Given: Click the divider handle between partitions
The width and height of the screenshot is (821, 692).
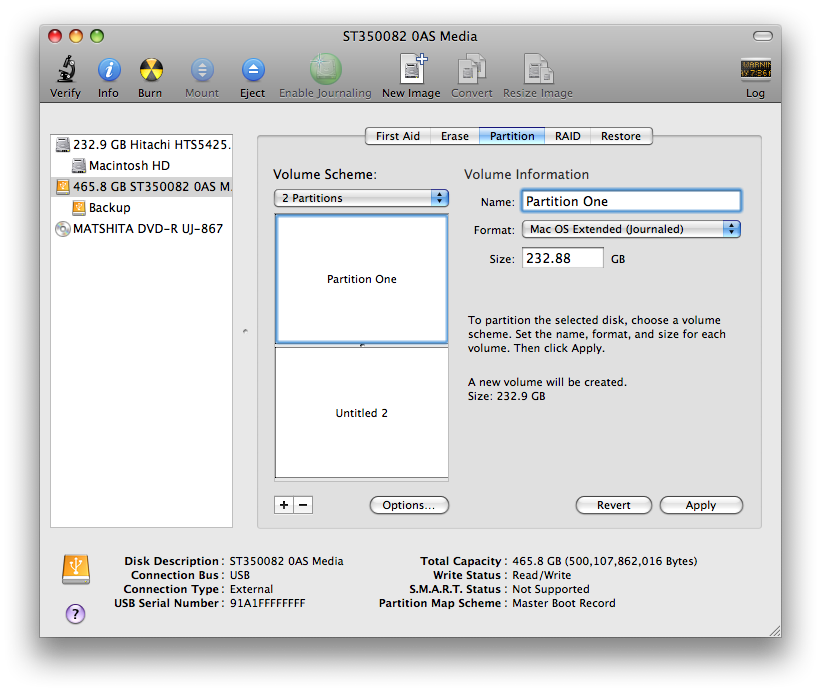Looking at the screenshot, I should [x=361, y=345].
